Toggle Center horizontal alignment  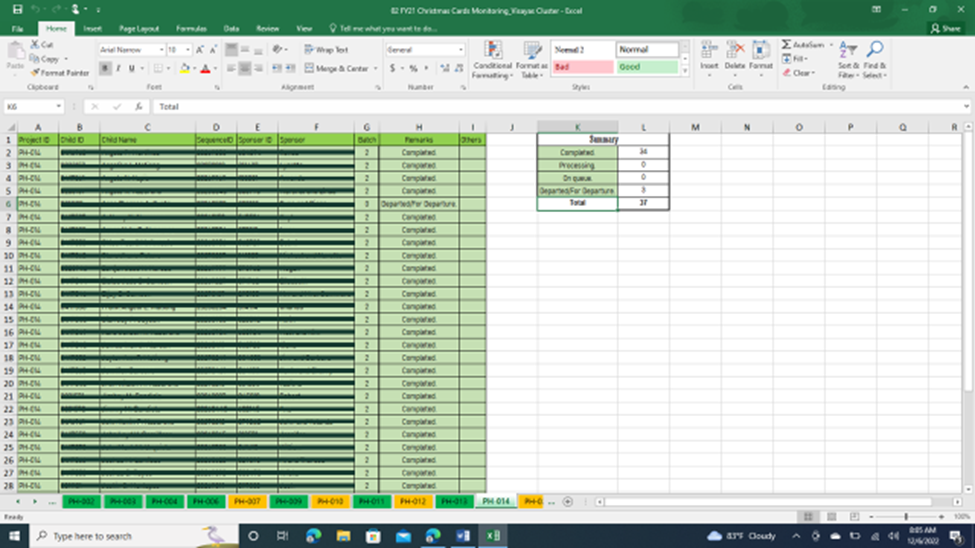pyautogui.click(x=244, y=68)
